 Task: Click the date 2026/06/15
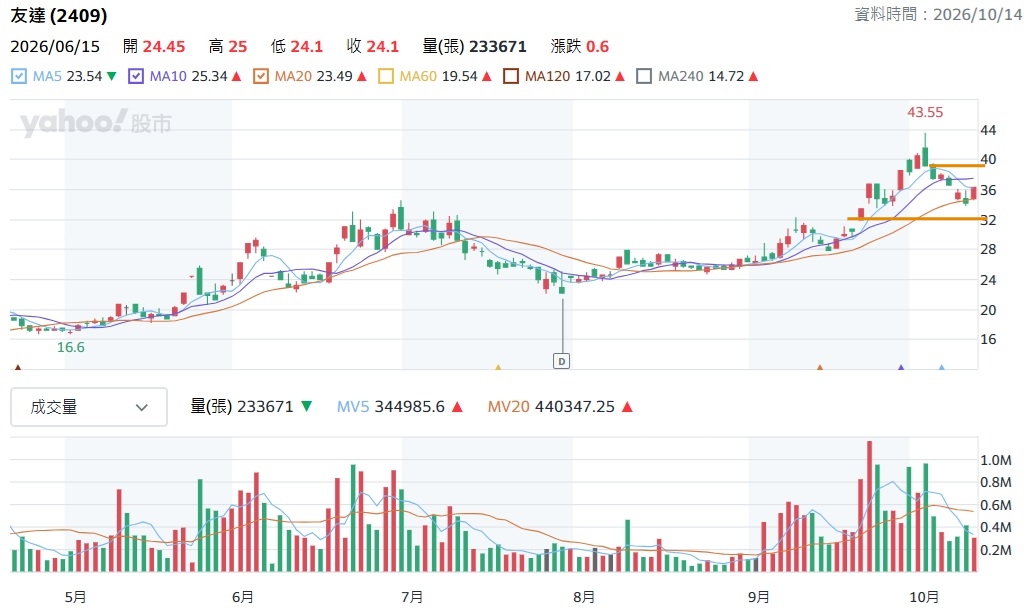tap(55, 47)
